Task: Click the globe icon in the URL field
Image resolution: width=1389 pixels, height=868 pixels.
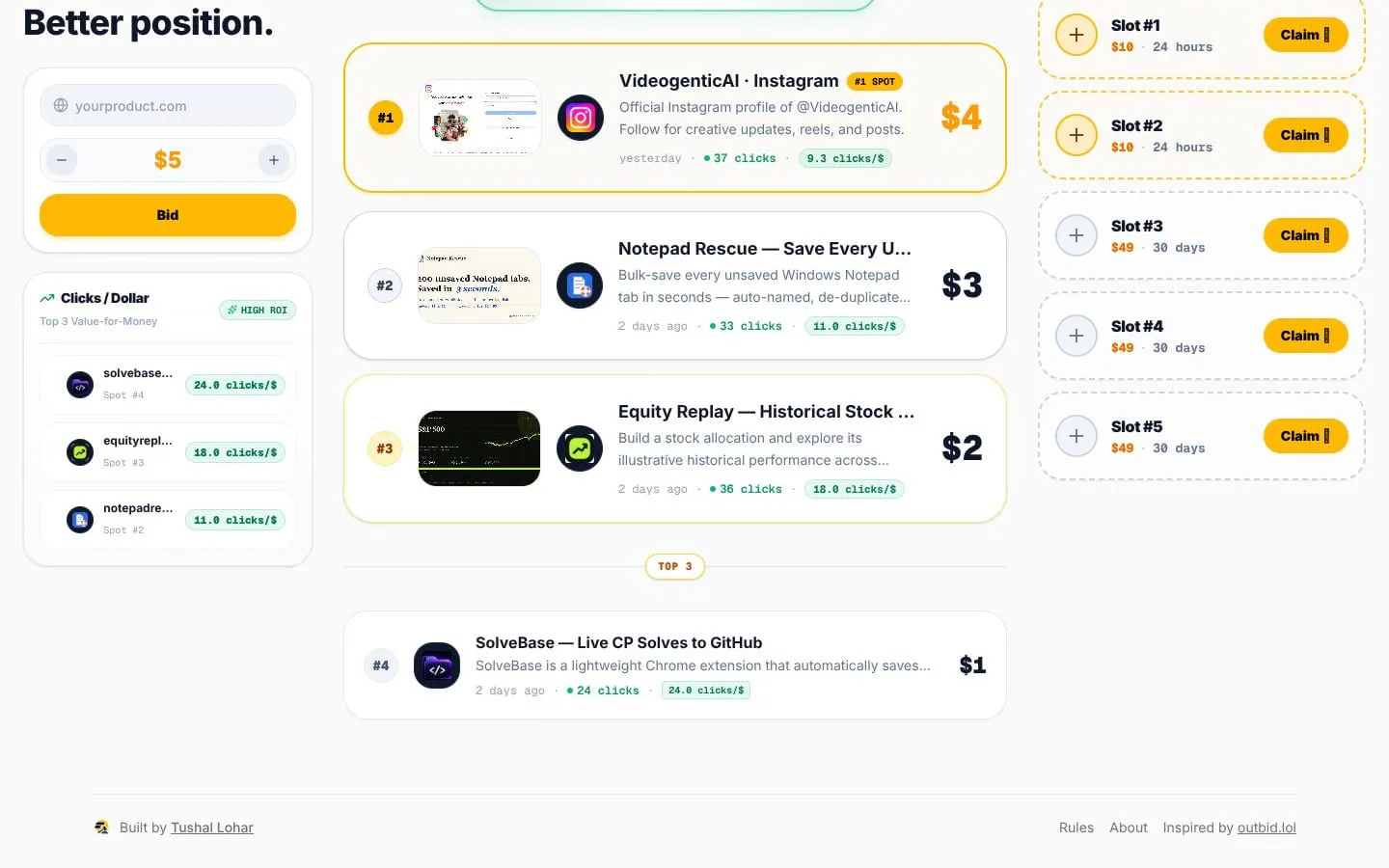Action: click(x=61, y=105)
